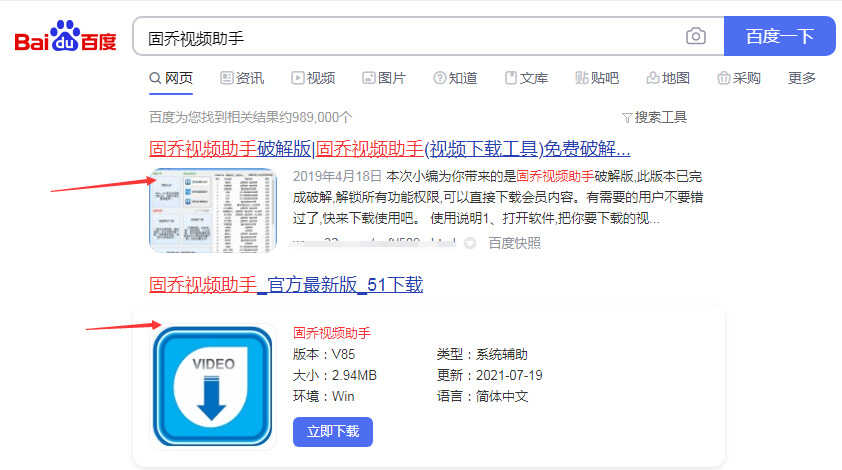This screenshot has width=842, height=470.
Task: Click the 搜索工具 funnel icon
Action: click(x=627, y=118)
